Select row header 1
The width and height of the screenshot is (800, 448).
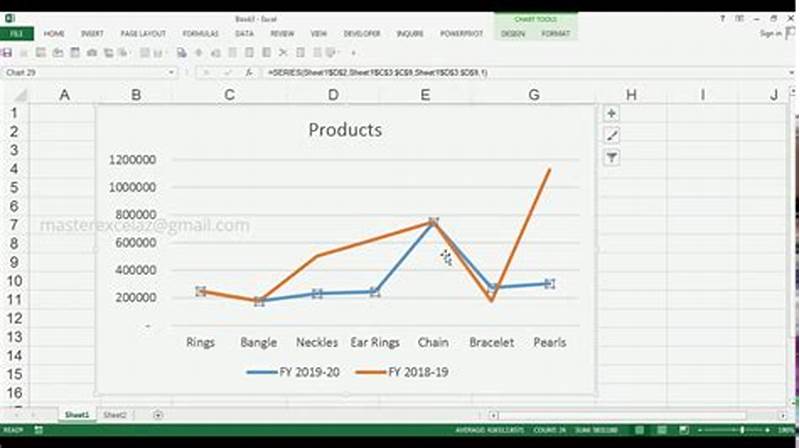click(14, 113)
